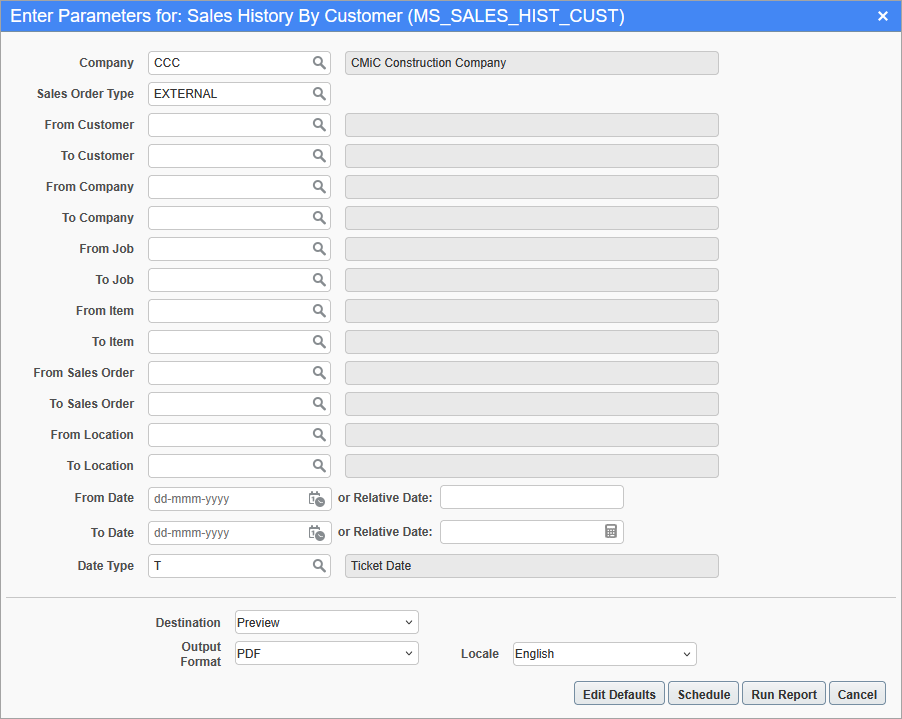Screen dimensions: 902x719
Task: Open lookup for Sales Order Type
Action: 319,94
